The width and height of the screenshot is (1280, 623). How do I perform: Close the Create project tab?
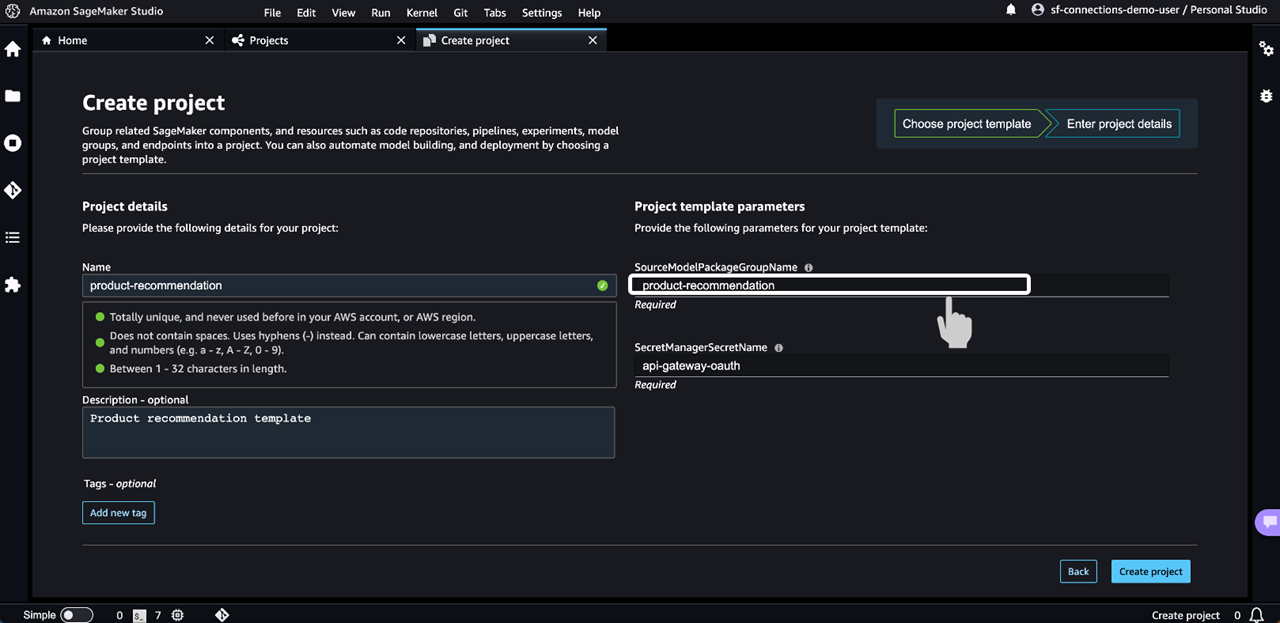tap(593, 40)
